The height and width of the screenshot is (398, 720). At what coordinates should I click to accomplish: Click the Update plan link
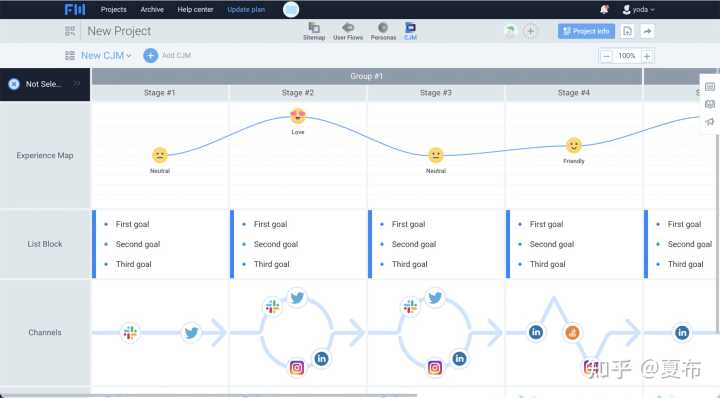pos(246,9)
